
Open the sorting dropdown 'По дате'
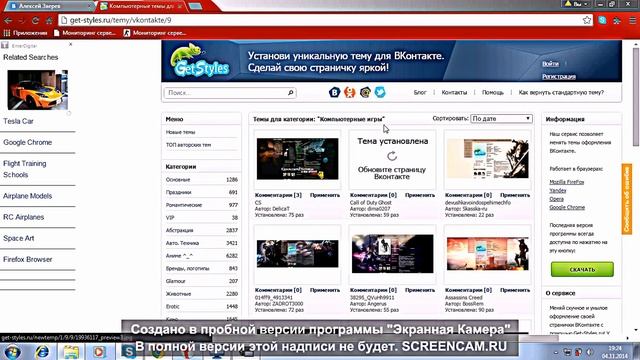pyautogui.click(x=501, y=118)
